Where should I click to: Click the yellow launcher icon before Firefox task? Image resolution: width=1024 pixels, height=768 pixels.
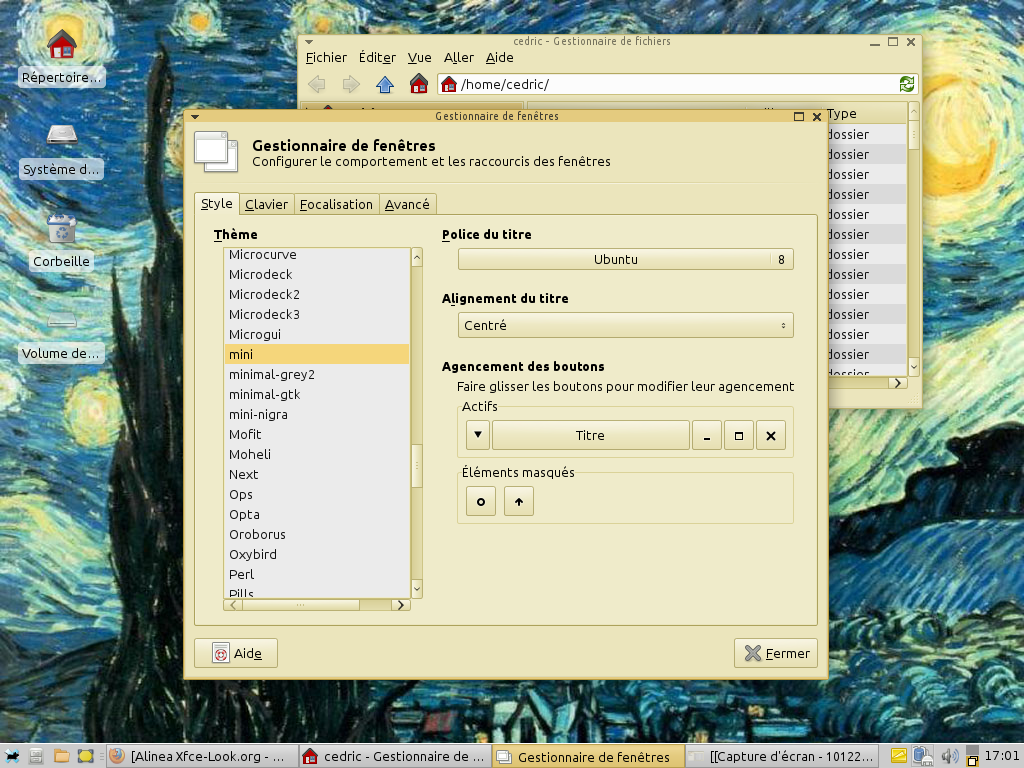[86, 757]
